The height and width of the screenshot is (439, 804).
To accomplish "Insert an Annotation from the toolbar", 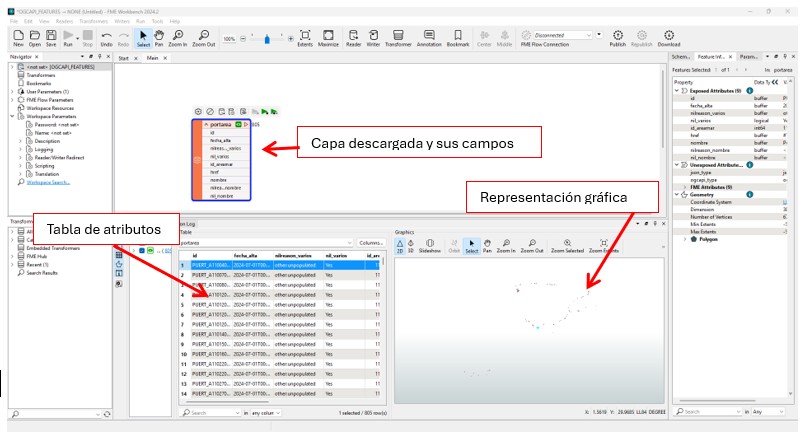I will coord(428,39).
